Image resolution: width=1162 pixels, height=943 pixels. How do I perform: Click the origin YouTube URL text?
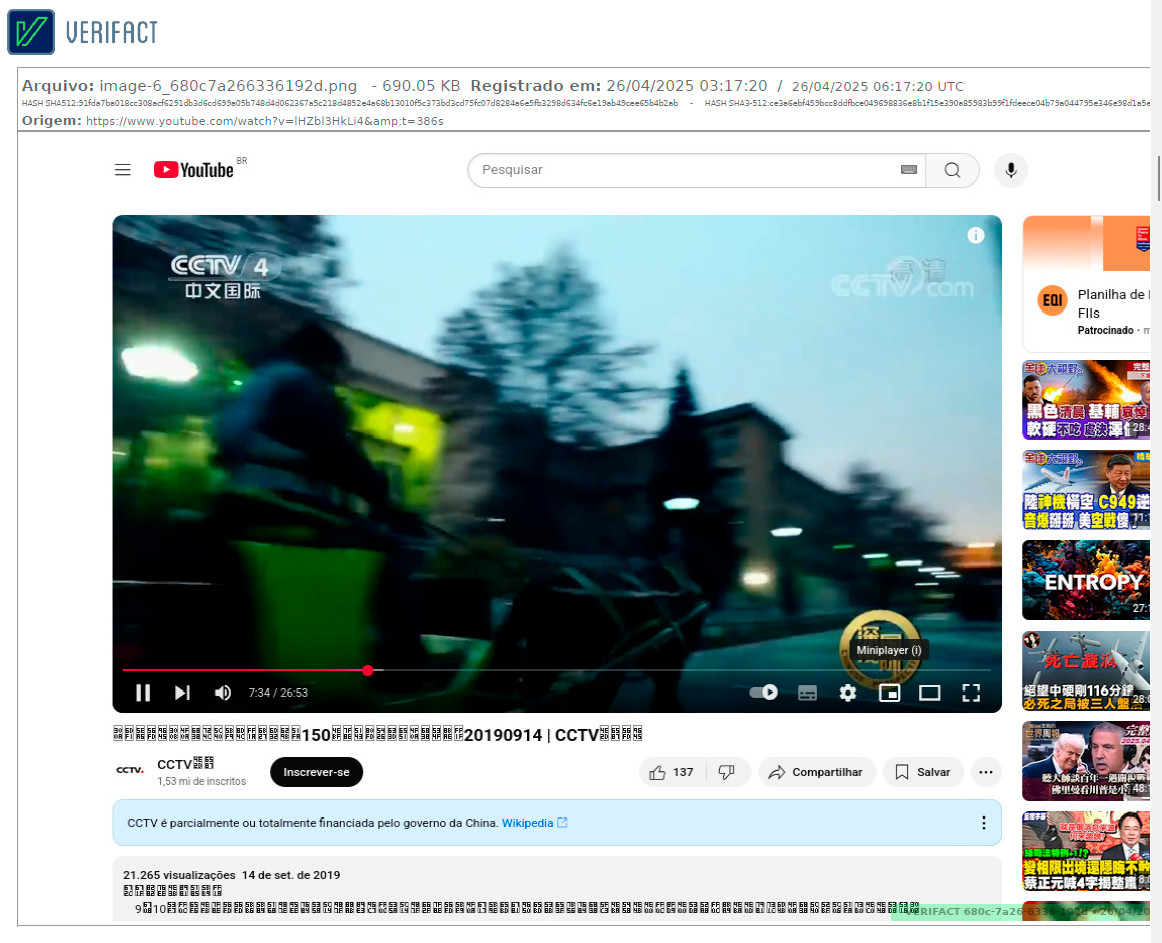point(265,121)
